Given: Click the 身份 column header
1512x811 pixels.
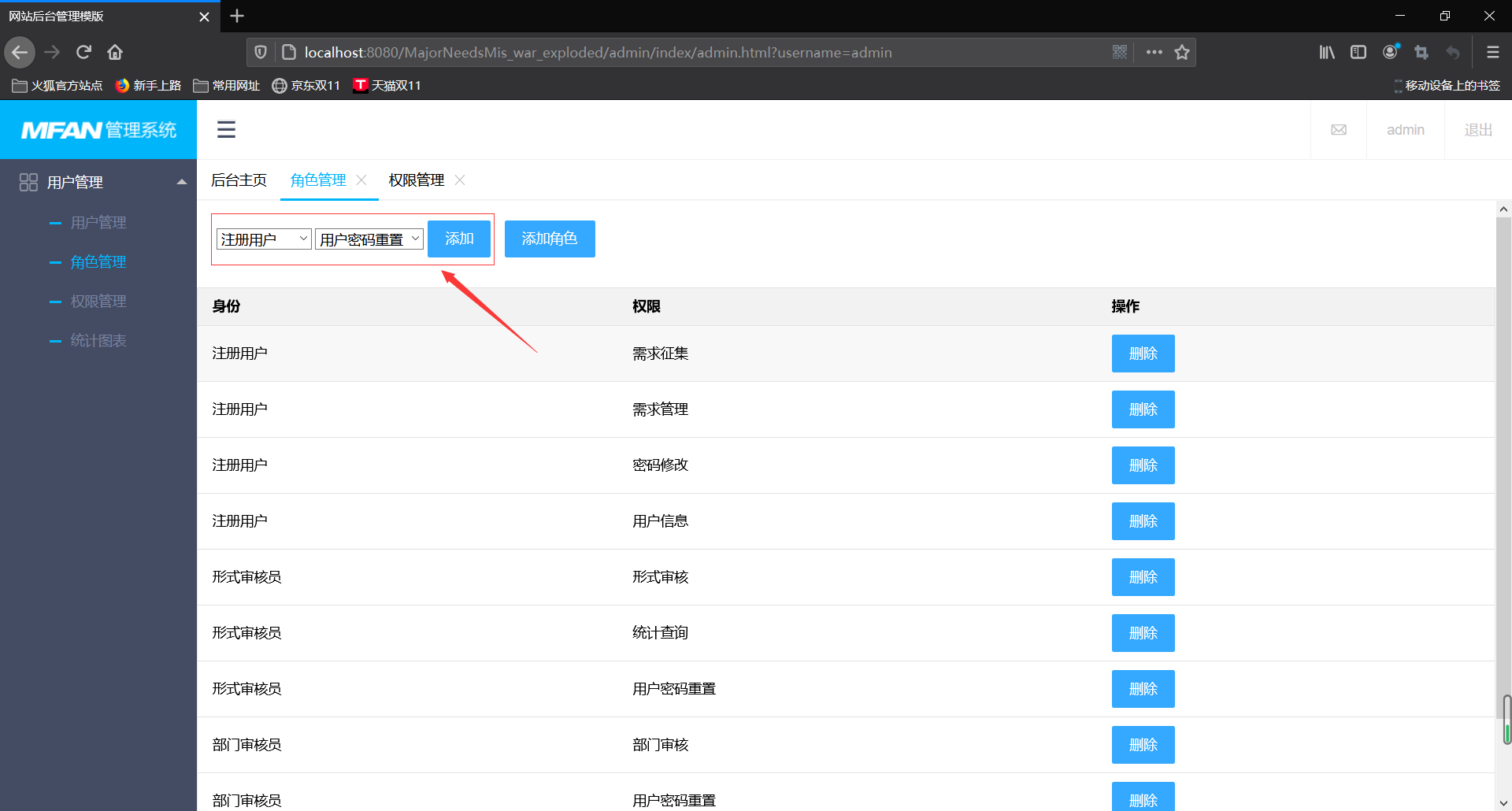Looking at the screenshot, I should pyautogui.click(x=226, y=306).
